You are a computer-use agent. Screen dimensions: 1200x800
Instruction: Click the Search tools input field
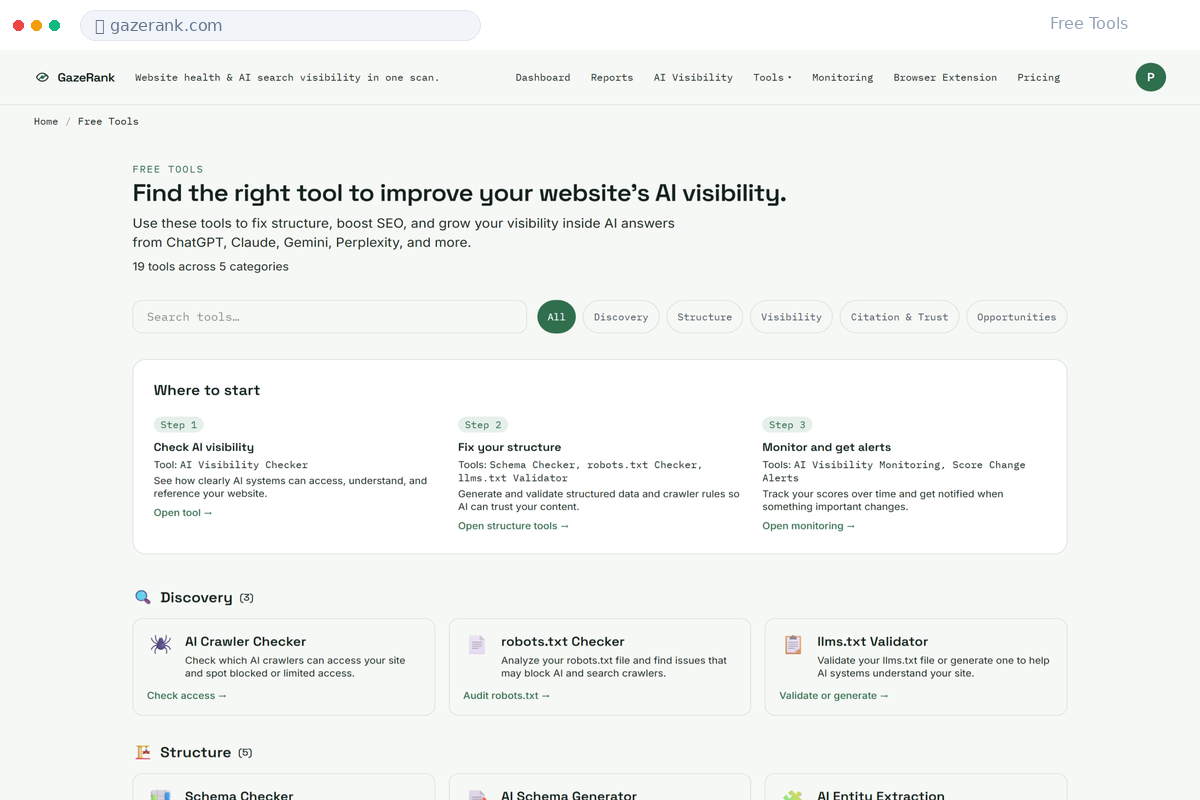click(x=330, y=317)
